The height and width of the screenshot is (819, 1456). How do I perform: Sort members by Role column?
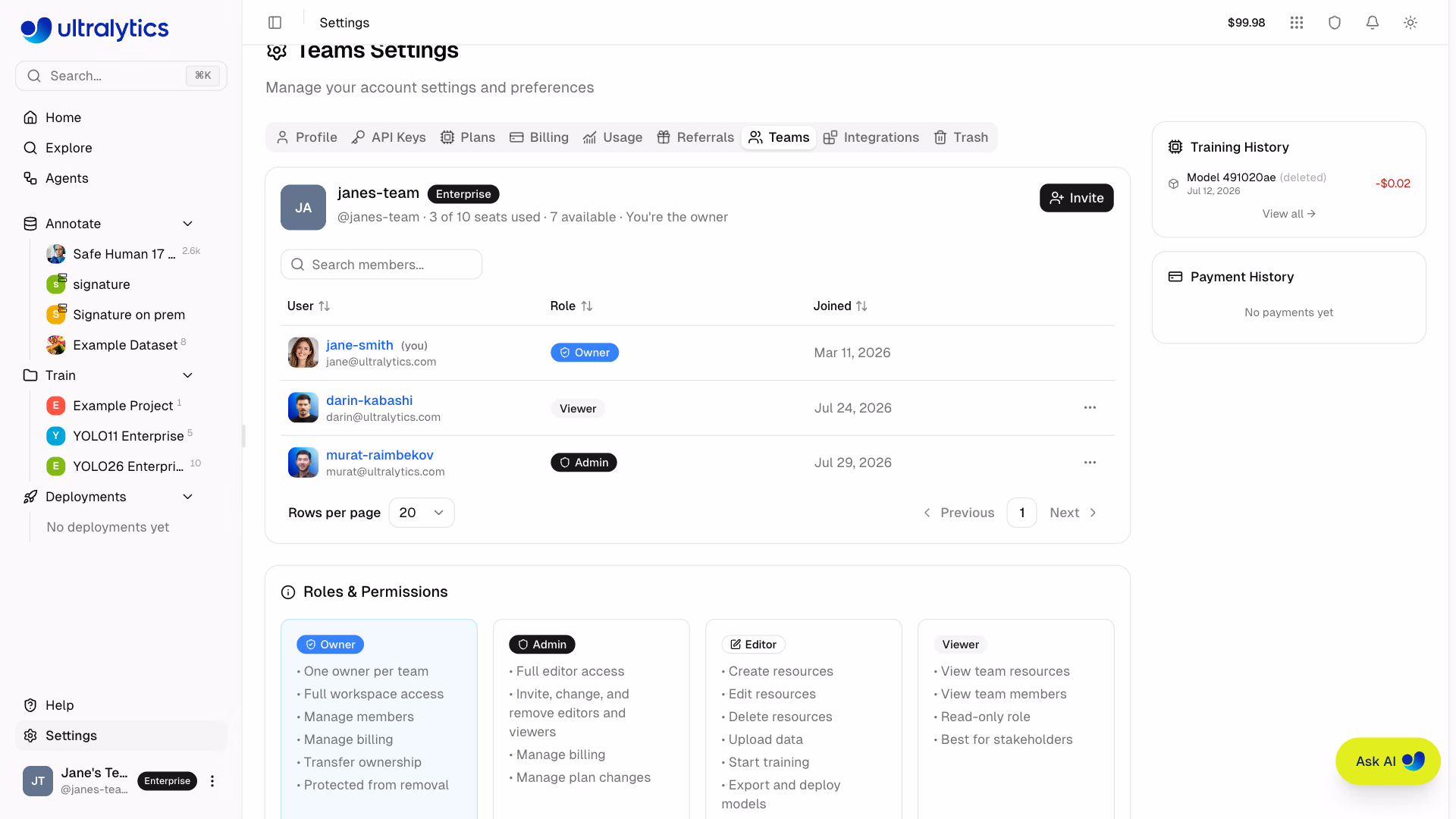[571, 306]
